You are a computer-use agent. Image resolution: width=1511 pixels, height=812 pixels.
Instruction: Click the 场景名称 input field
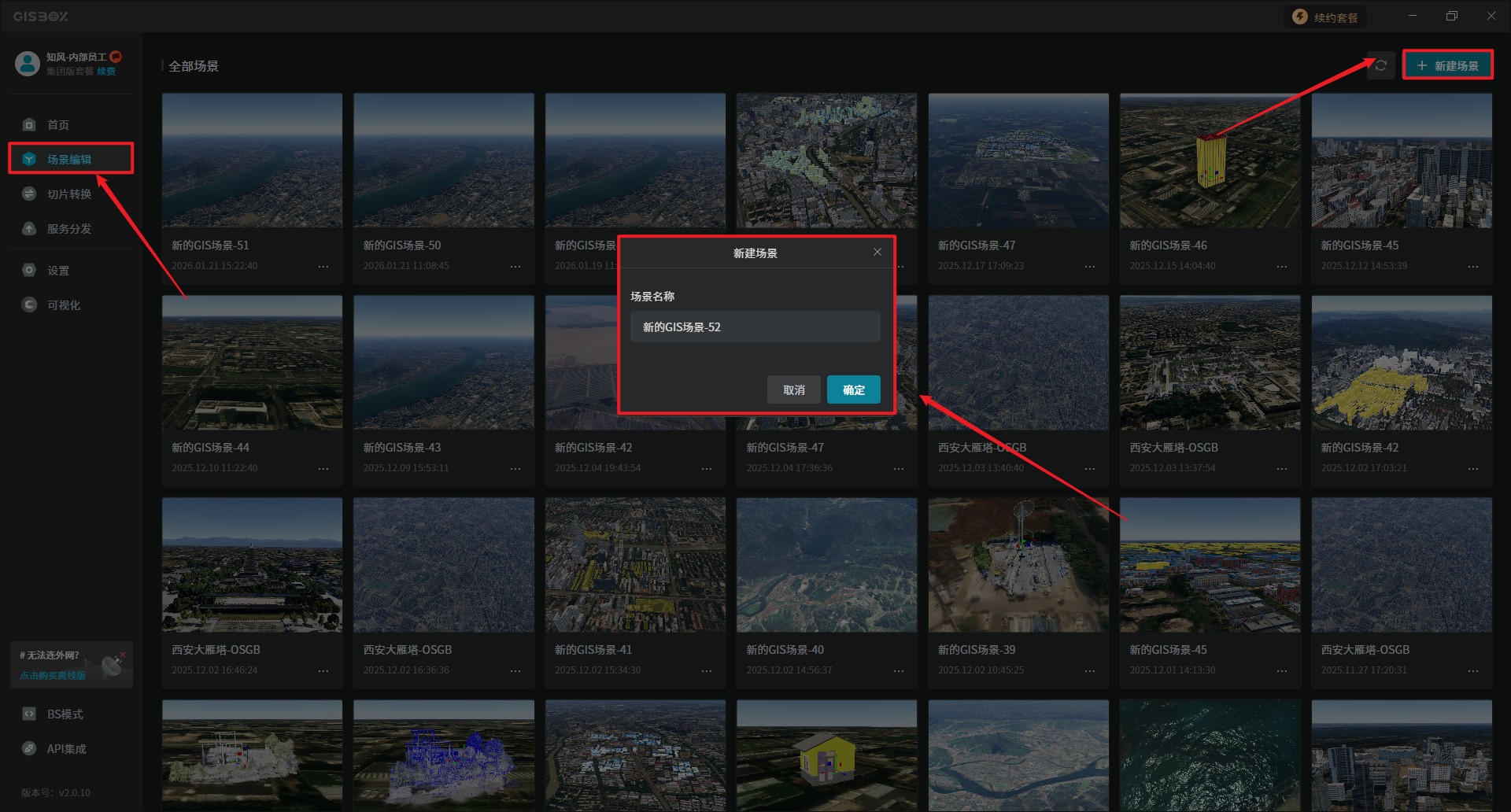click(755, 327)
